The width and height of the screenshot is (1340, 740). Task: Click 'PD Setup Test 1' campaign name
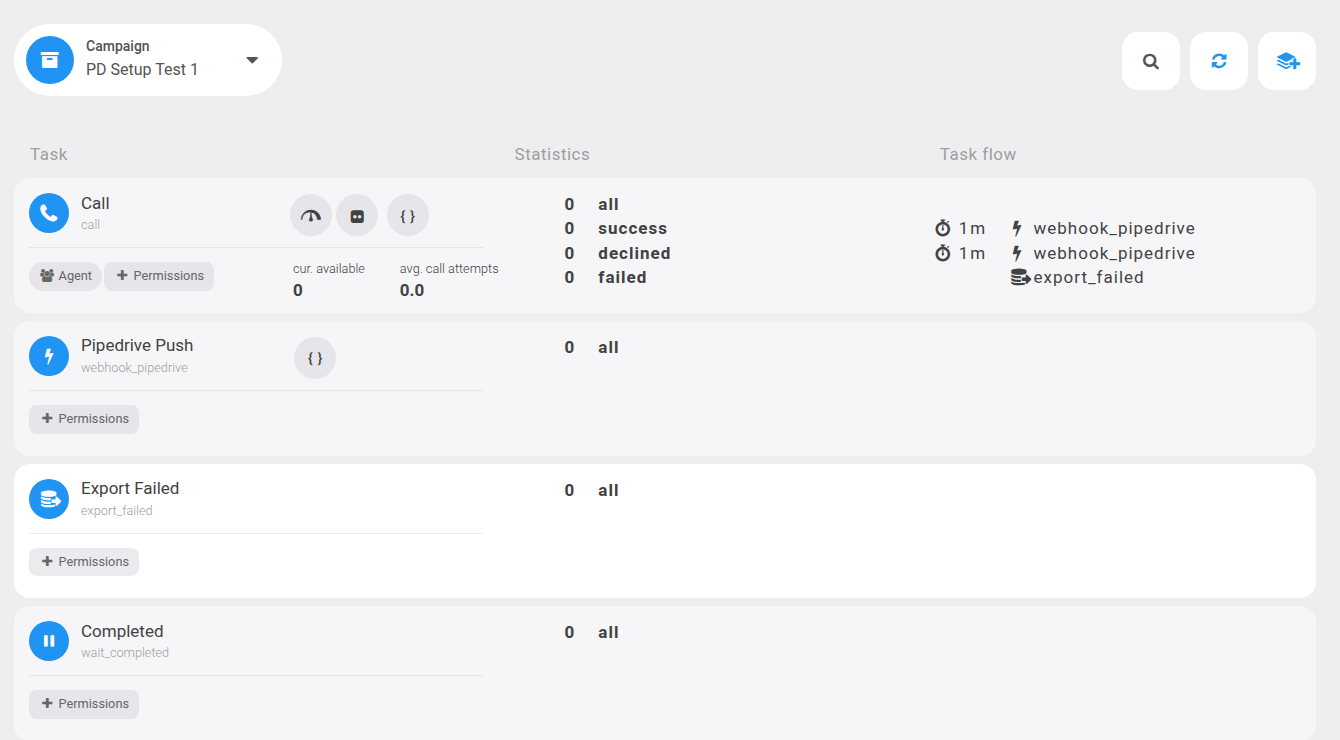tap(142, 70)
